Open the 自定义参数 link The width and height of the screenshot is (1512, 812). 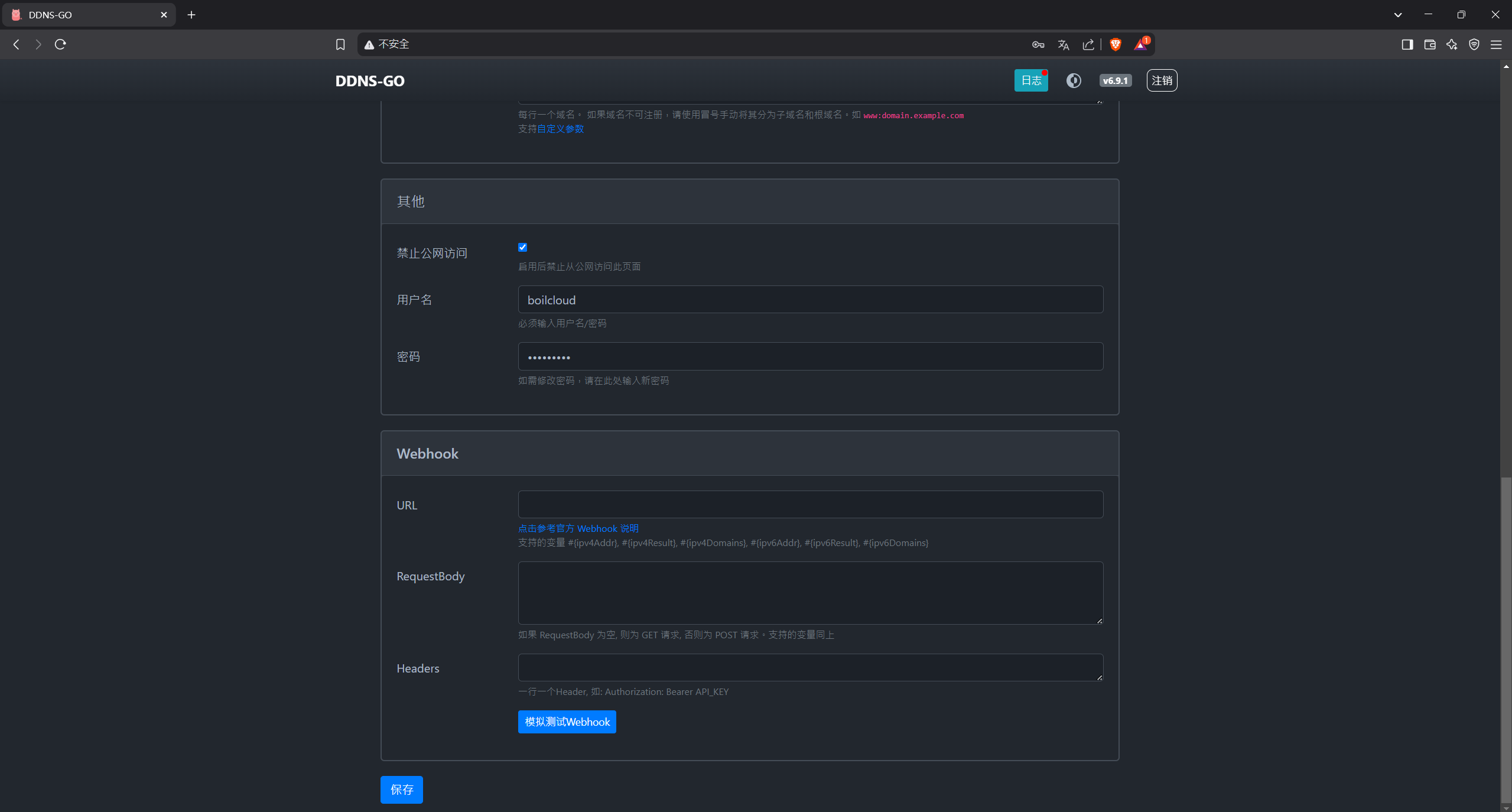560,129
